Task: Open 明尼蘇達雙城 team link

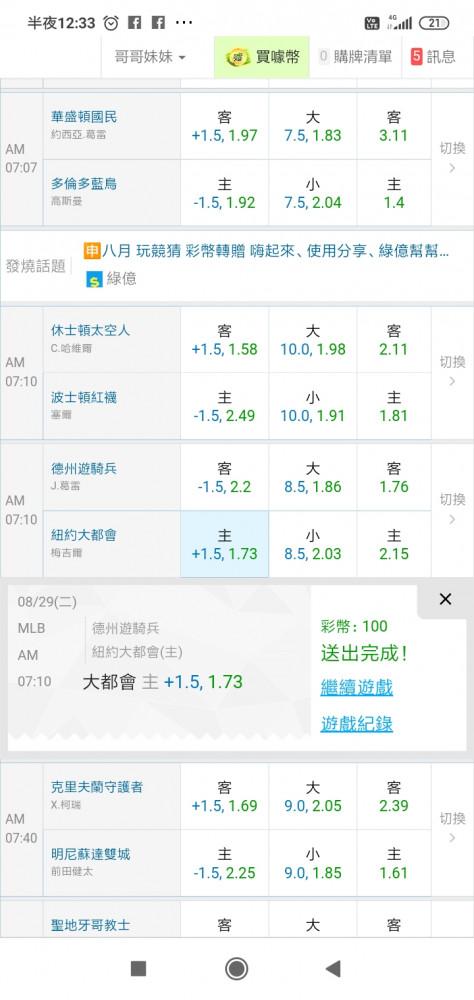Action: pyautogui.click(x=91, y=854)
